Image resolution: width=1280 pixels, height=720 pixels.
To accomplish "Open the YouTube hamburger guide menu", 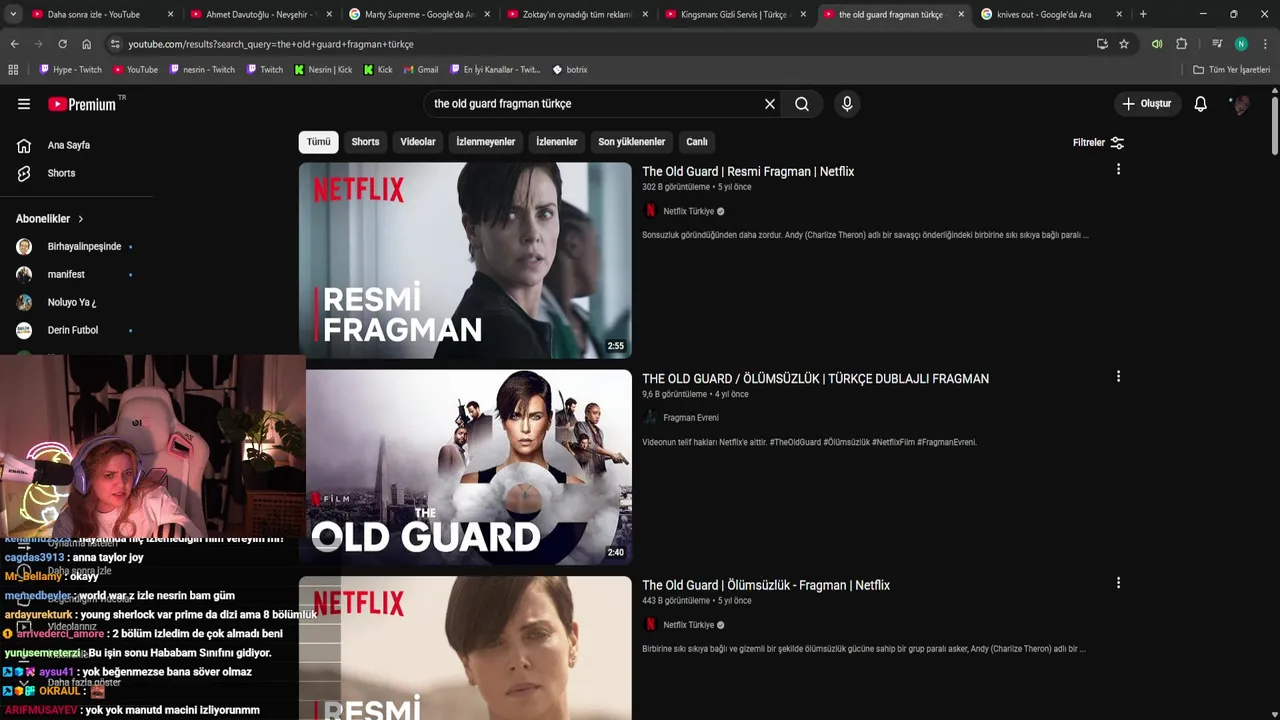I will [x=24, y=104].
